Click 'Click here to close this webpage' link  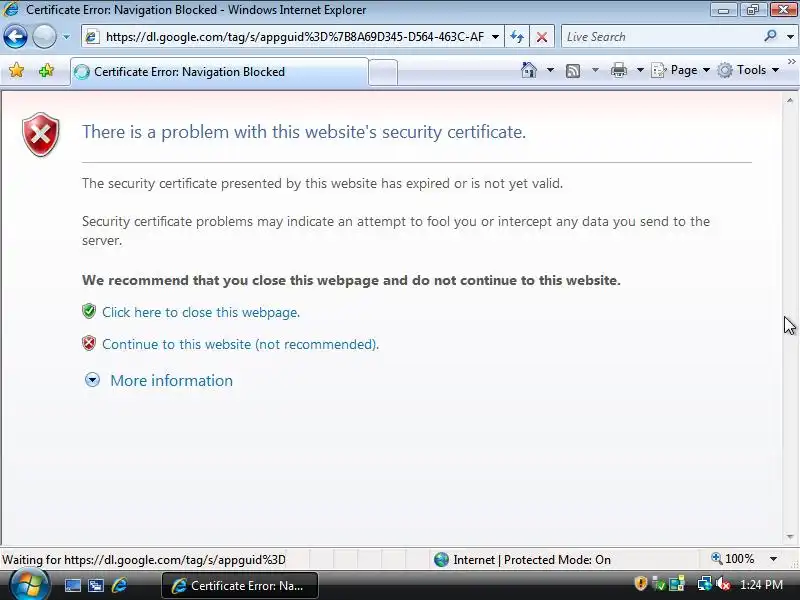(201, 312)
